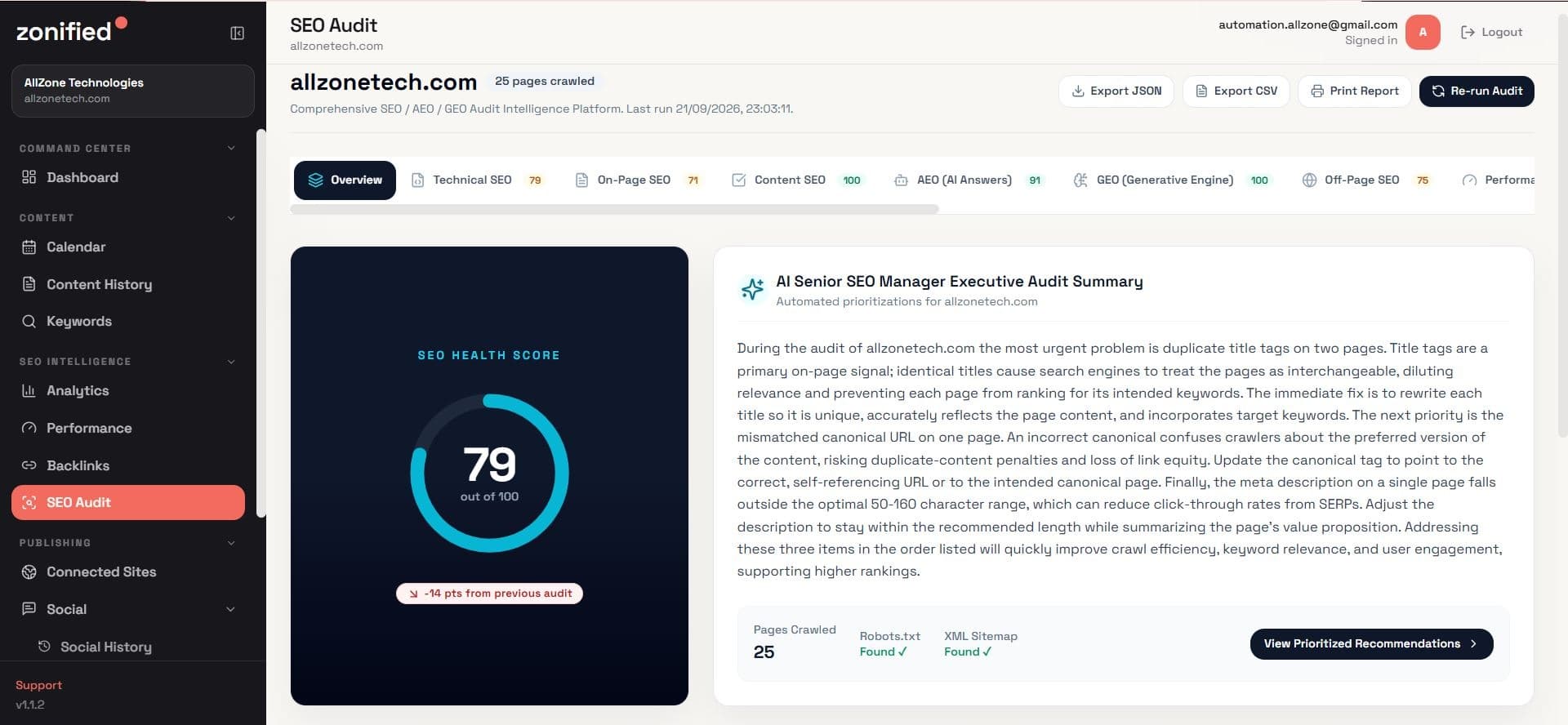Open Connected Sites
This screenshot has height=725, width=1568.
click(x=128, y=572)
